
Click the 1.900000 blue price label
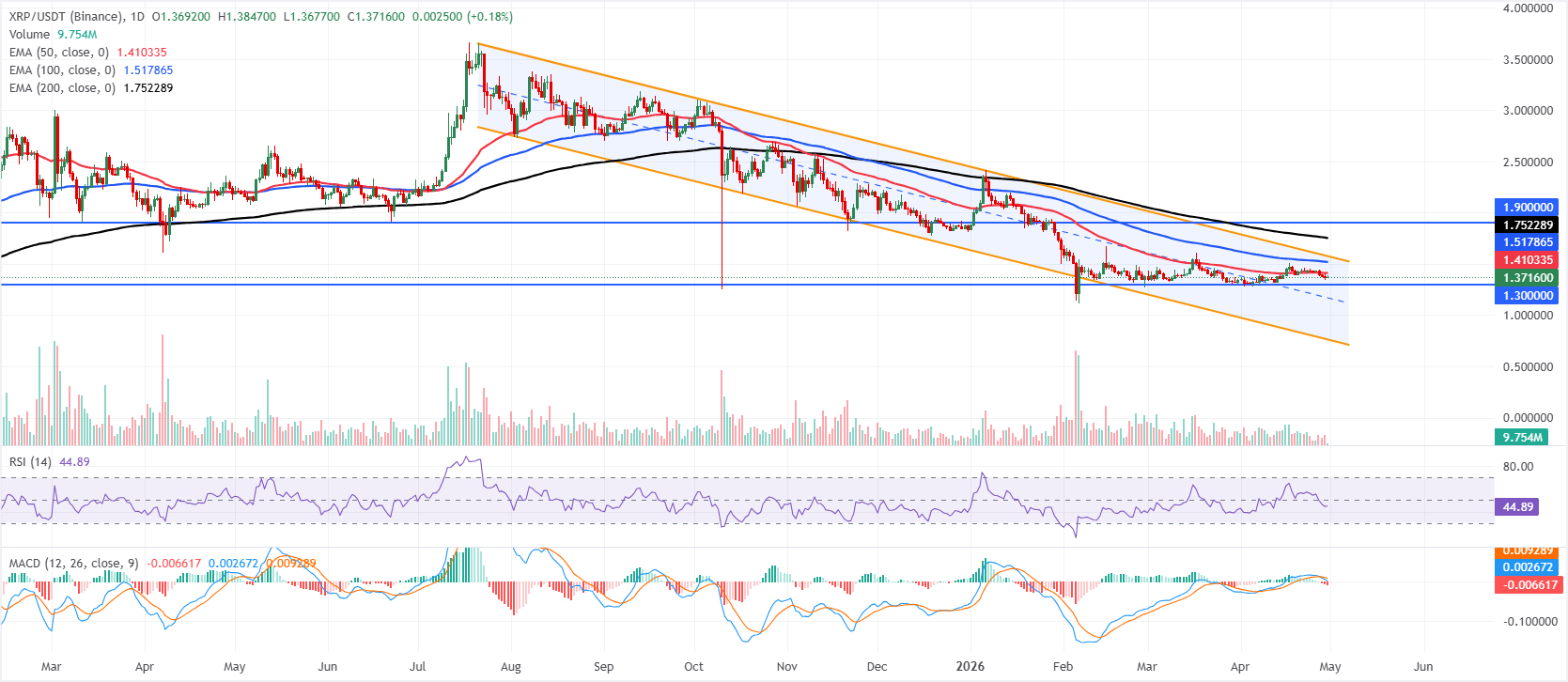(x=1527, y=208)
